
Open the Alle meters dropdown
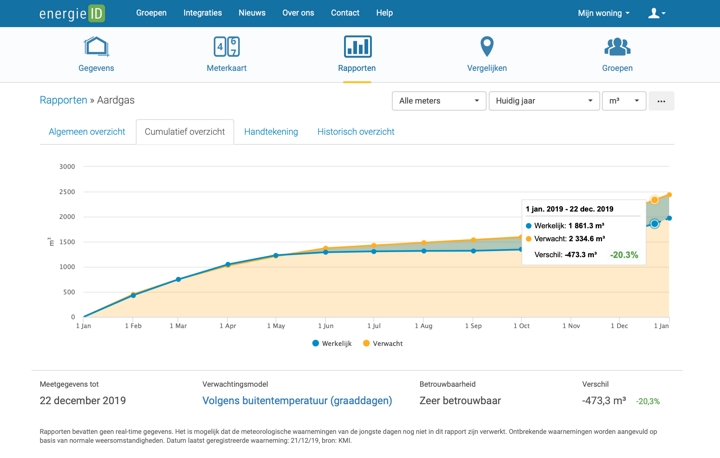pos(439,101)
